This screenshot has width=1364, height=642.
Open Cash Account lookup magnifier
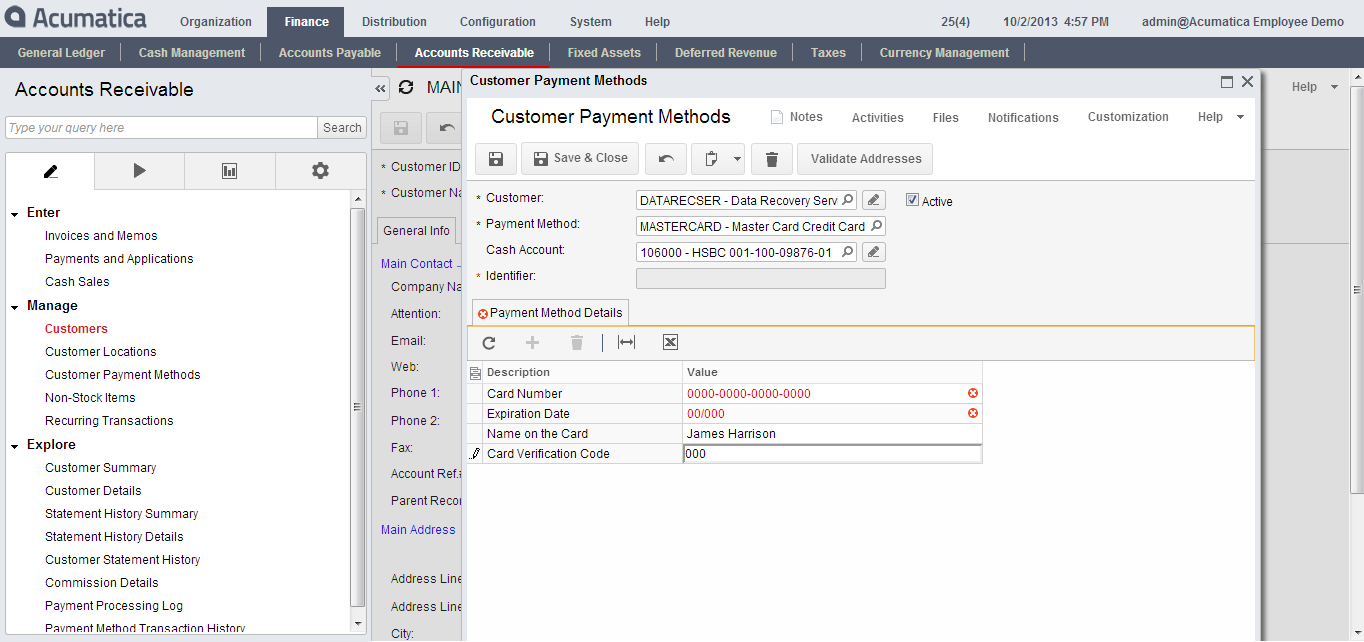[x=848, y=252]
